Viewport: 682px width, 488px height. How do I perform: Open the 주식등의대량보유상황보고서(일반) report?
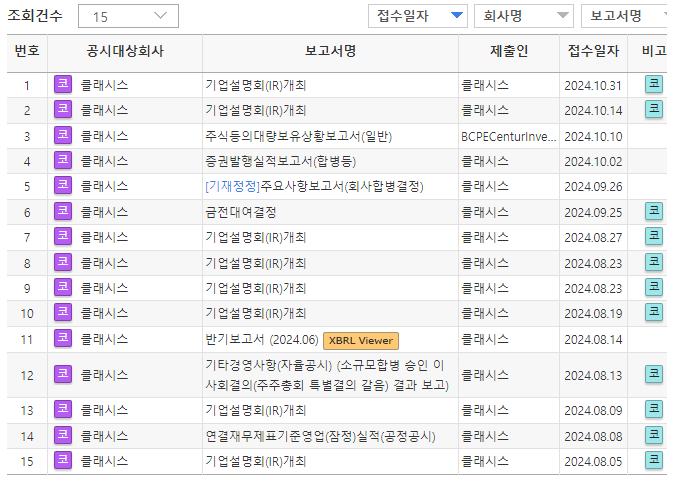299,137
